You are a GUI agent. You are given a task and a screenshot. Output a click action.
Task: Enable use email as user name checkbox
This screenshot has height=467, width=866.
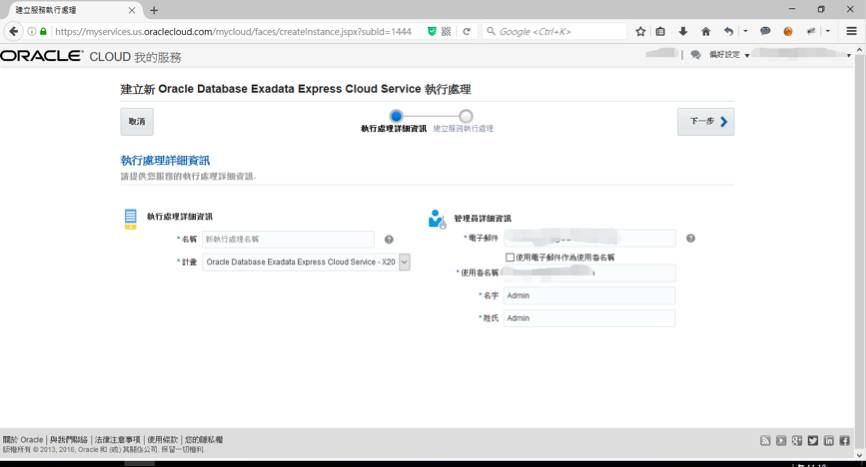coord(510,257)
